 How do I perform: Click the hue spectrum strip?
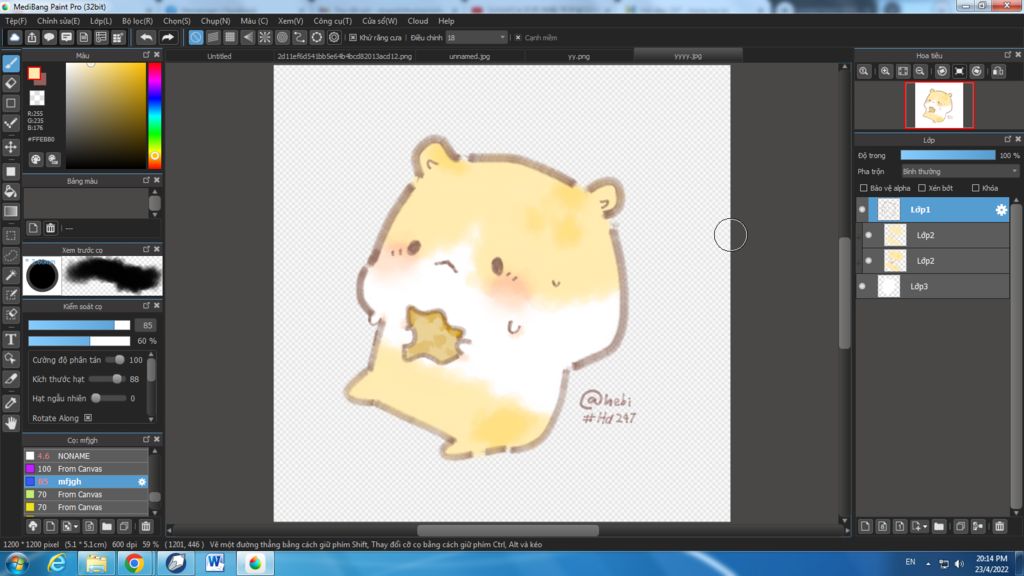pos(154,116)
